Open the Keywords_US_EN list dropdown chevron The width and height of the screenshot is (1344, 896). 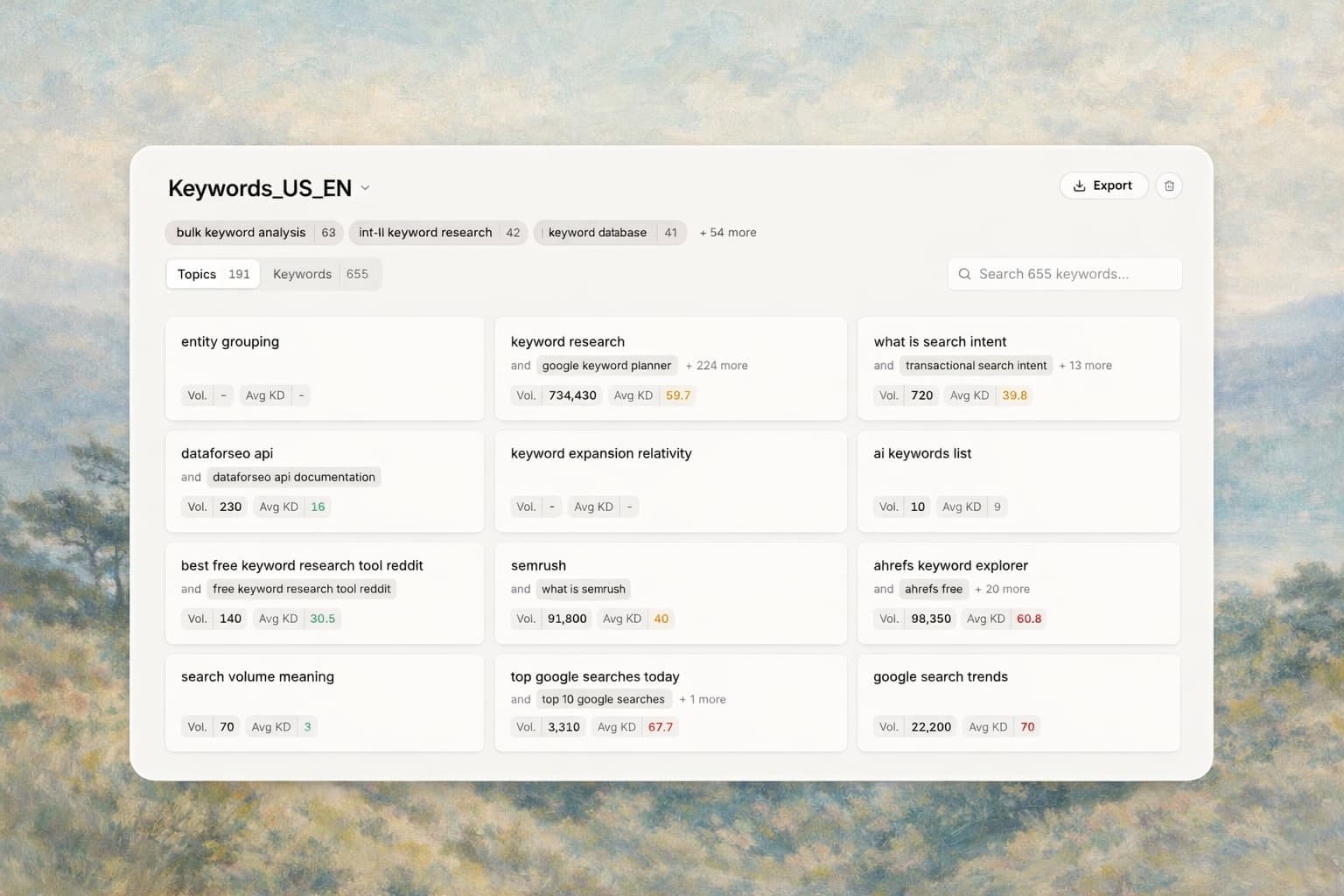[366, 188]
